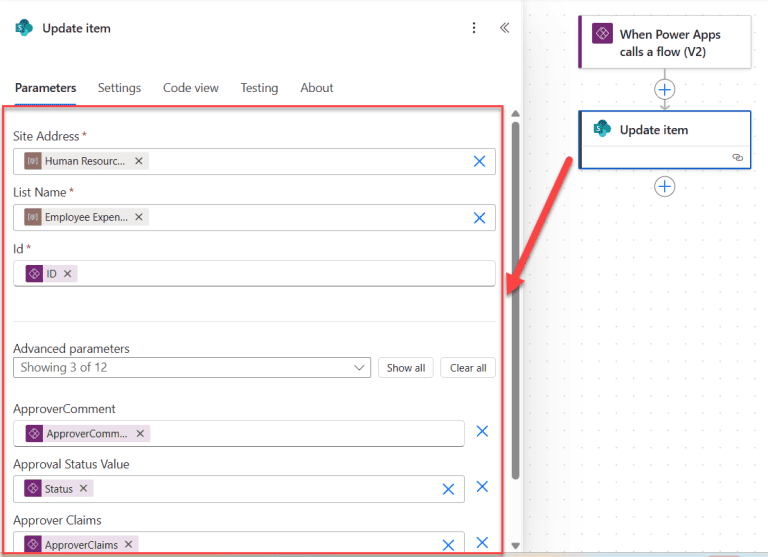Delete the Approver Claims parameter

click(x=482, y=542)
